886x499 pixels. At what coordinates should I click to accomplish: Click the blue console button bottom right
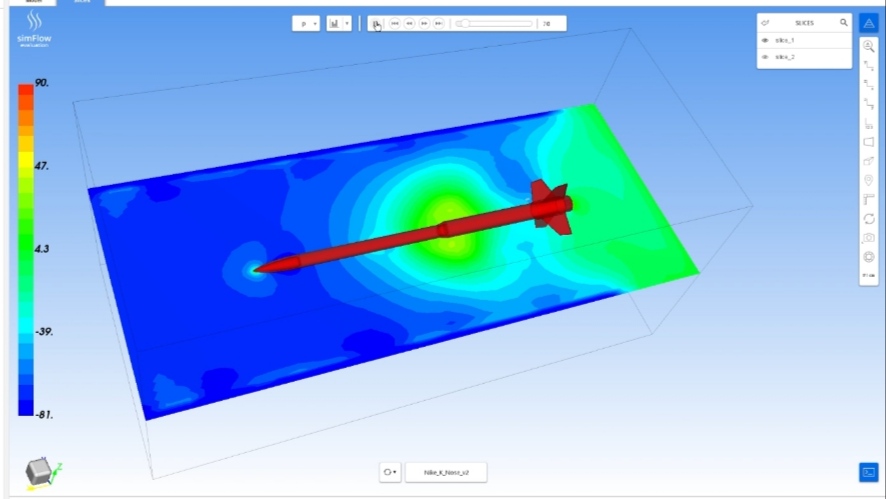coord(868,472)
